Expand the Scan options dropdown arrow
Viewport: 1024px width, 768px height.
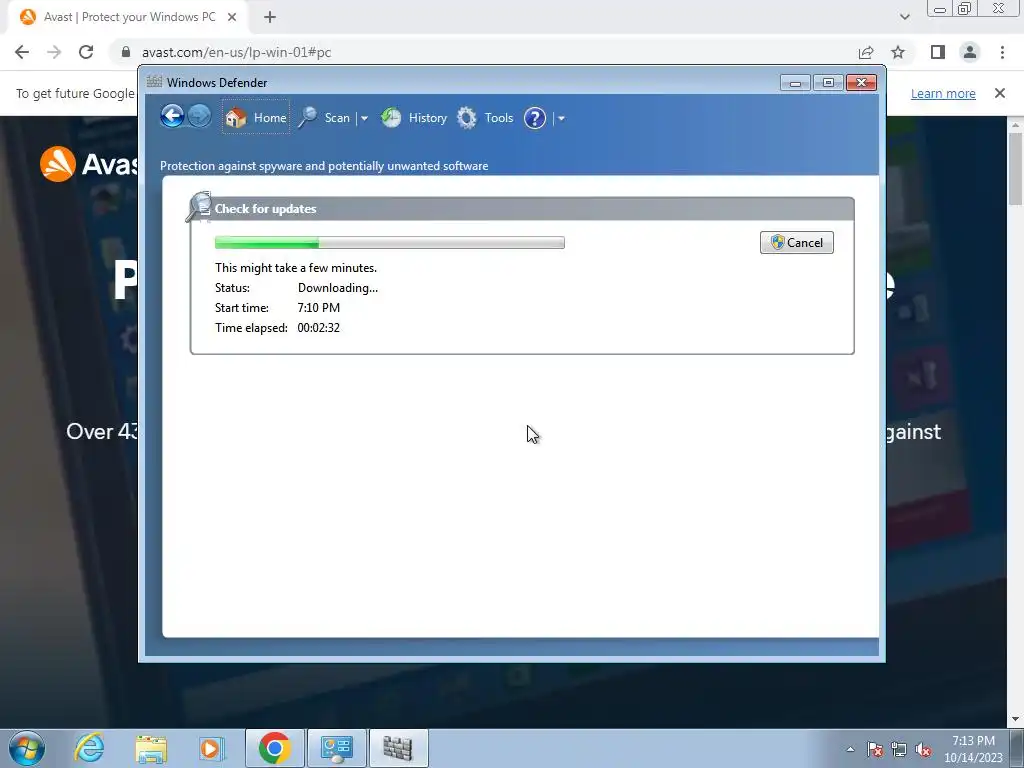364,118
